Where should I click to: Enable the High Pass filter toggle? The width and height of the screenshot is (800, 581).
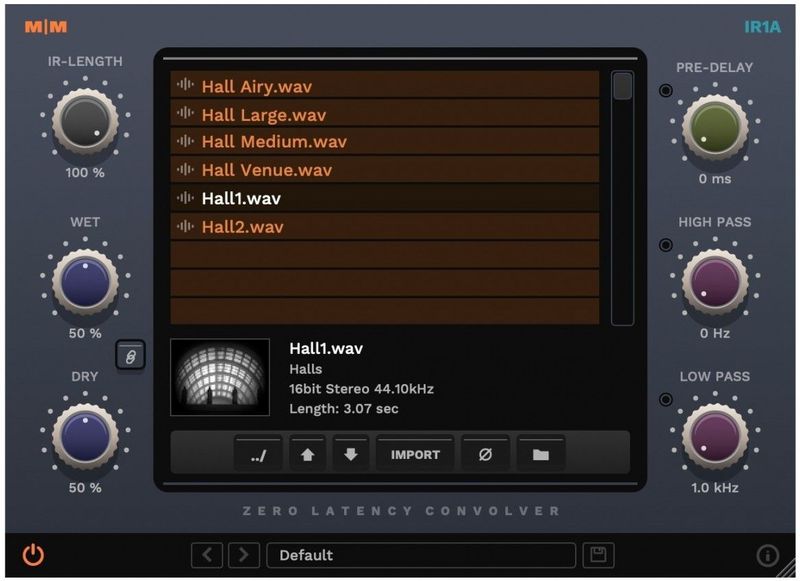coord(665,245)
